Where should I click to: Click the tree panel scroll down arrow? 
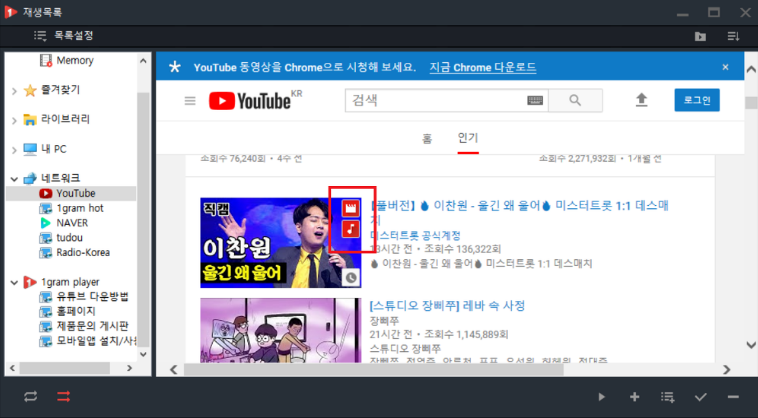[143, 354]
